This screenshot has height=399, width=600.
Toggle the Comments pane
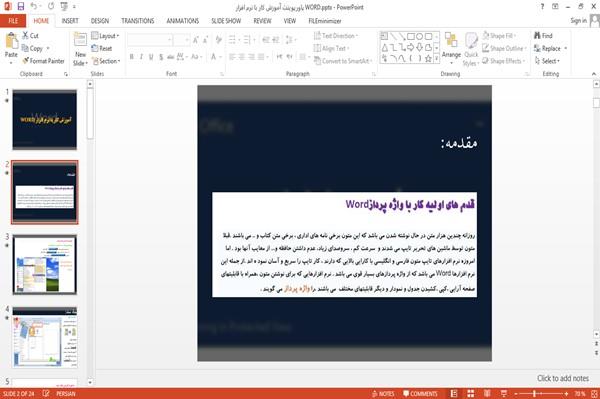pos(420,394)
